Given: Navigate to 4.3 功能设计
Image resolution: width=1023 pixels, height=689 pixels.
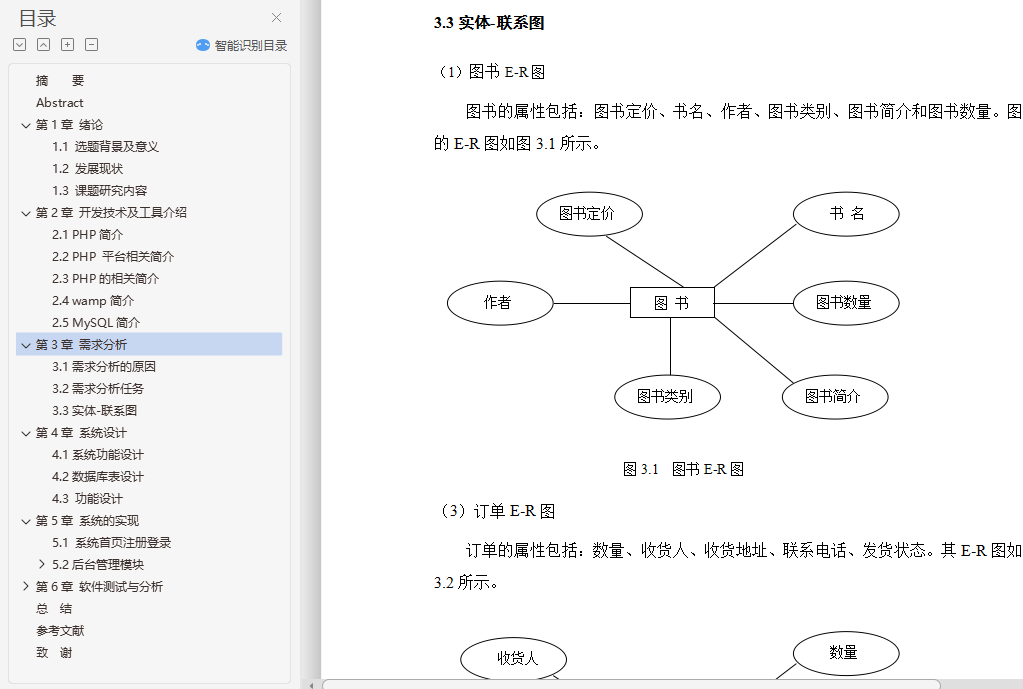Looking at the screenshot, I should [87, 499].
